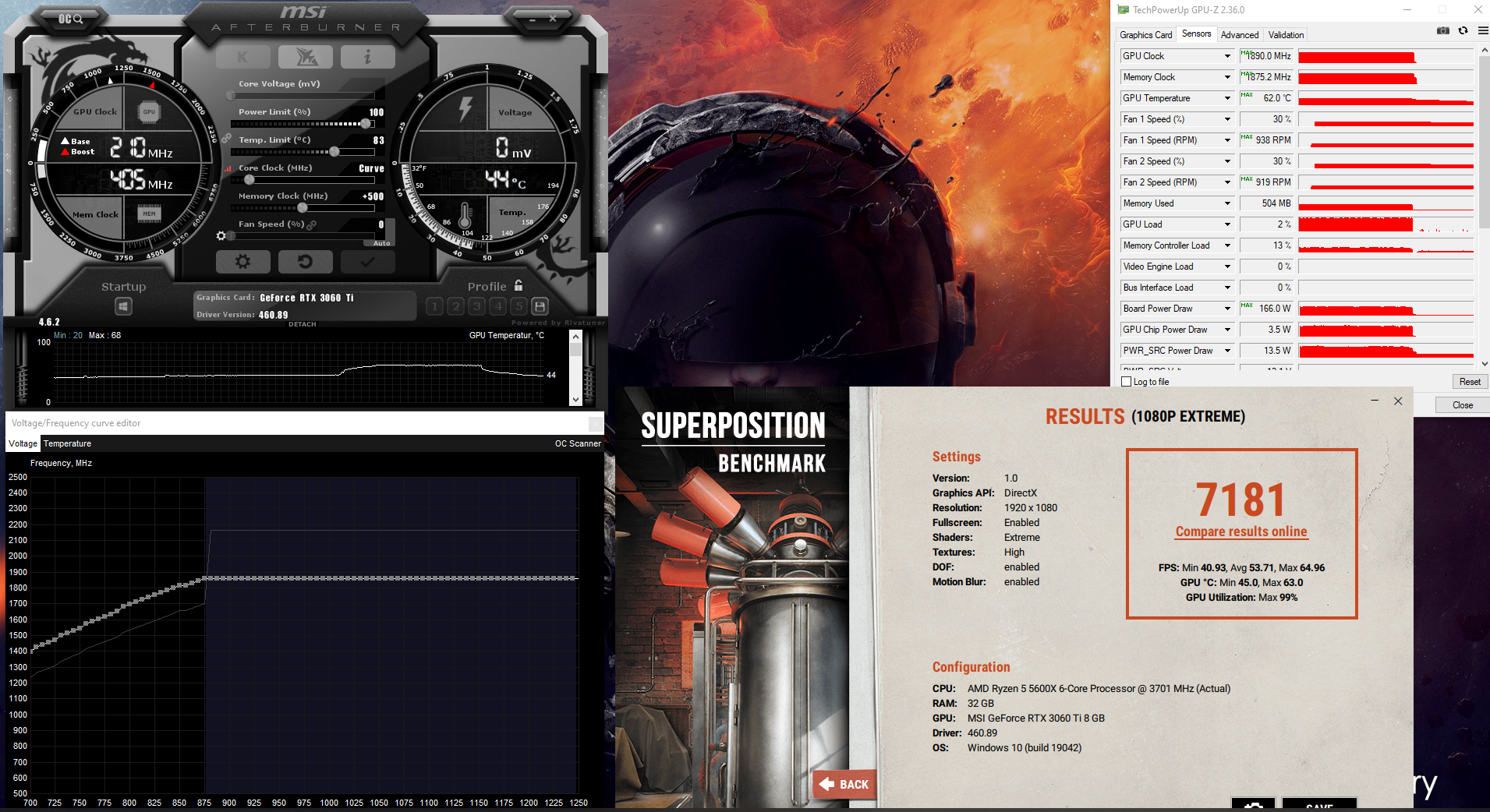Enable the Log to file checkbox

point(1126,382)
